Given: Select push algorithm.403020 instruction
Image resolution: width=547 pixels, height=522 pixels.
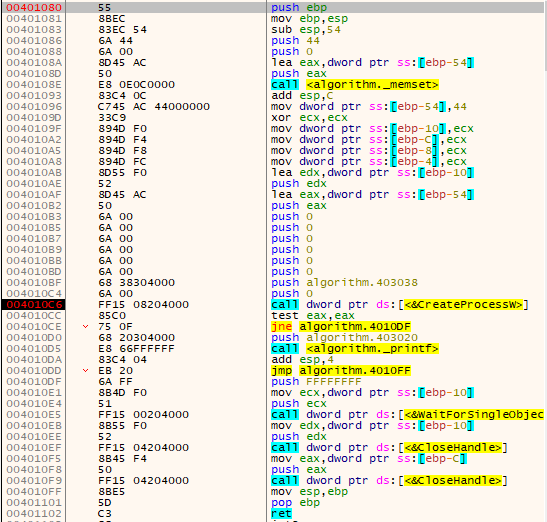Looking at the screenshot, I should click(x=344, y=338).
